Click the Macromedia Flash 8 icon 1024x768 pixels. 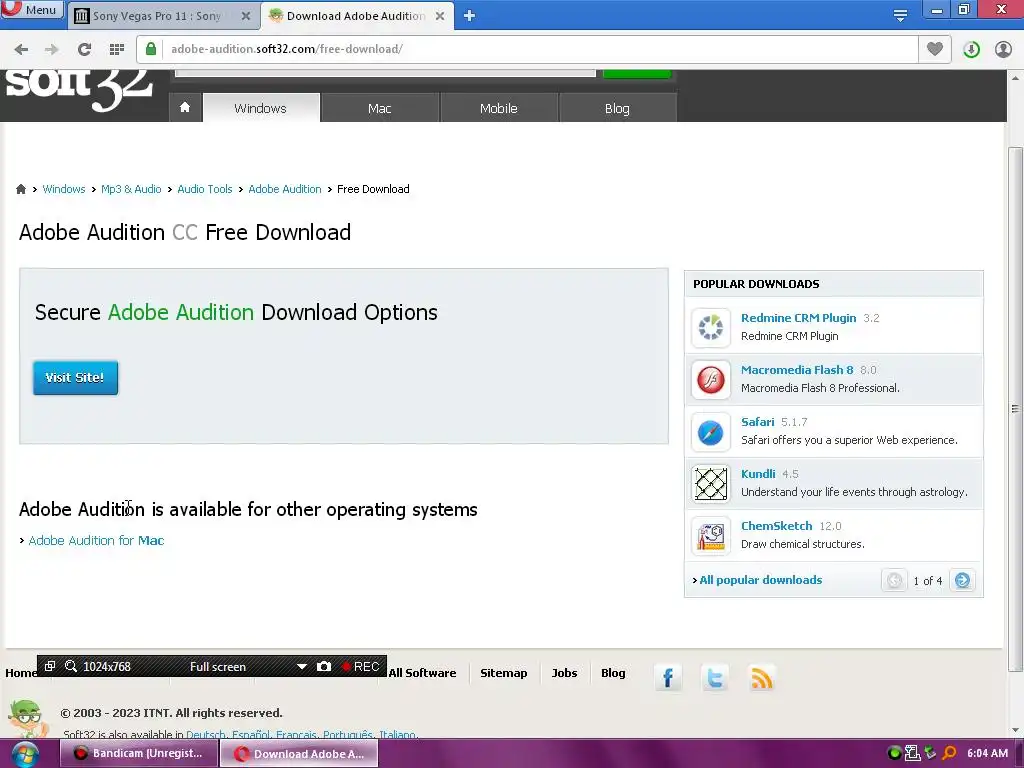tap(711, 379)
